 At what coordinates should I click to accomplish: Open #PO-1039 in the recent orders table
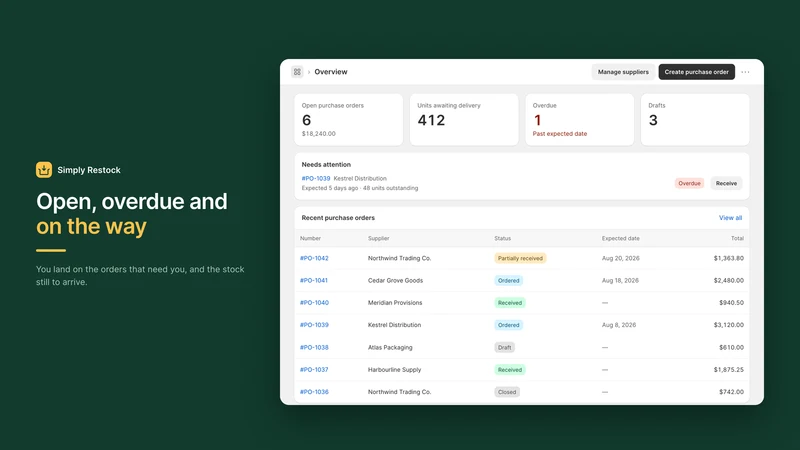pyautogui.click(x=314, y=325)
